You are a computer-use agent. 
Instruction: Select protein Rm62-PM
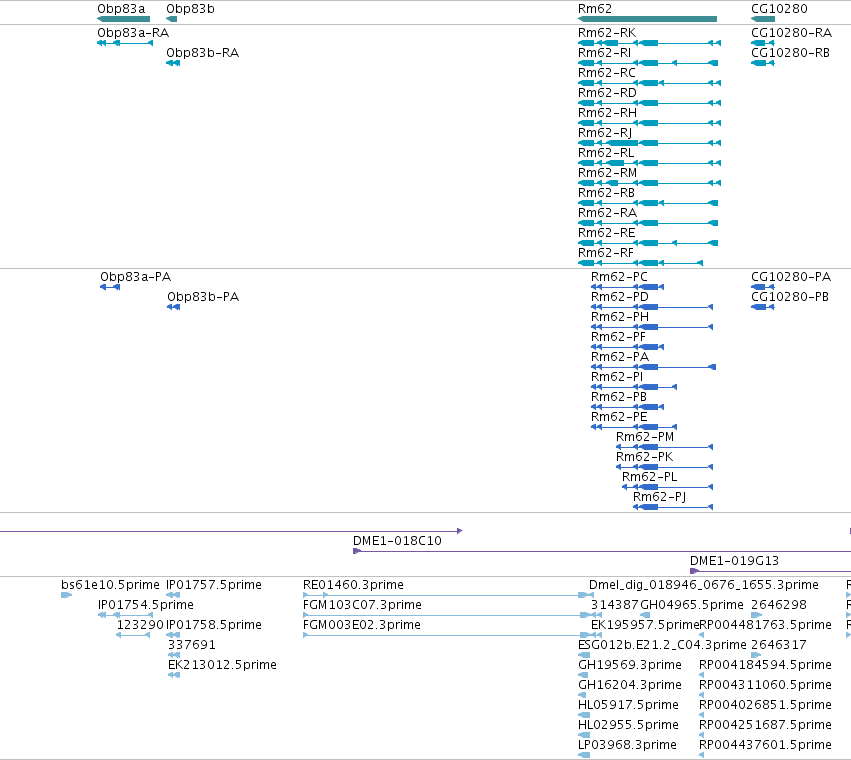click(x=664, y=447)
